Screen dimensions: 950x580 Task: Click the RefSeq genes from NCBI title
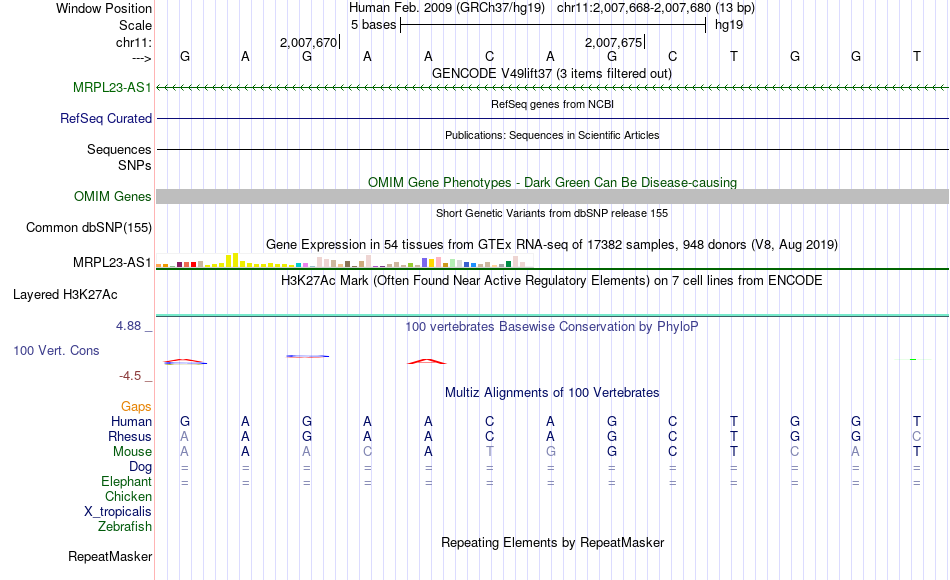[552, 104]
